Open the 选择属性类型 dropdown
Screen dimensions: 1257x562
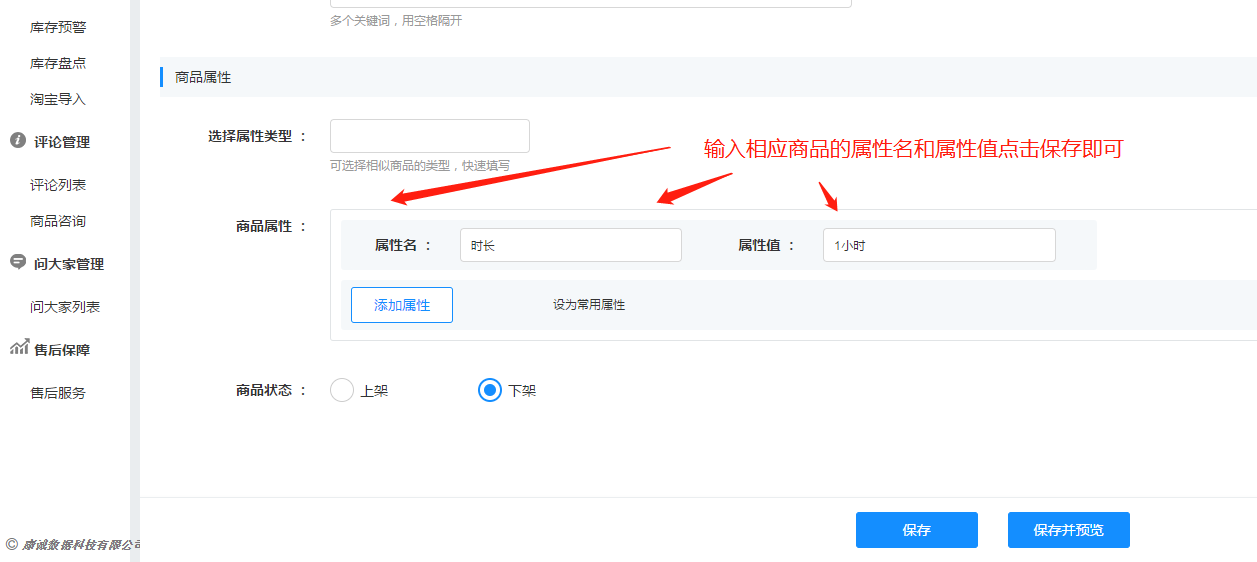coord(429,136)
